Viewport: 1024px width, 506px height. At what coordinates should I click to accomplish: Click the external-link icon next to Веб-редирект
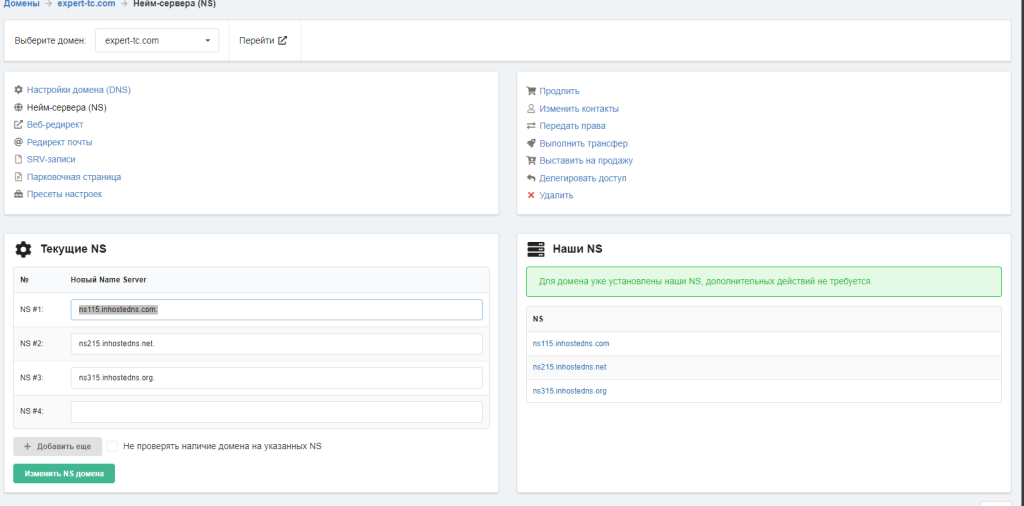18,125
